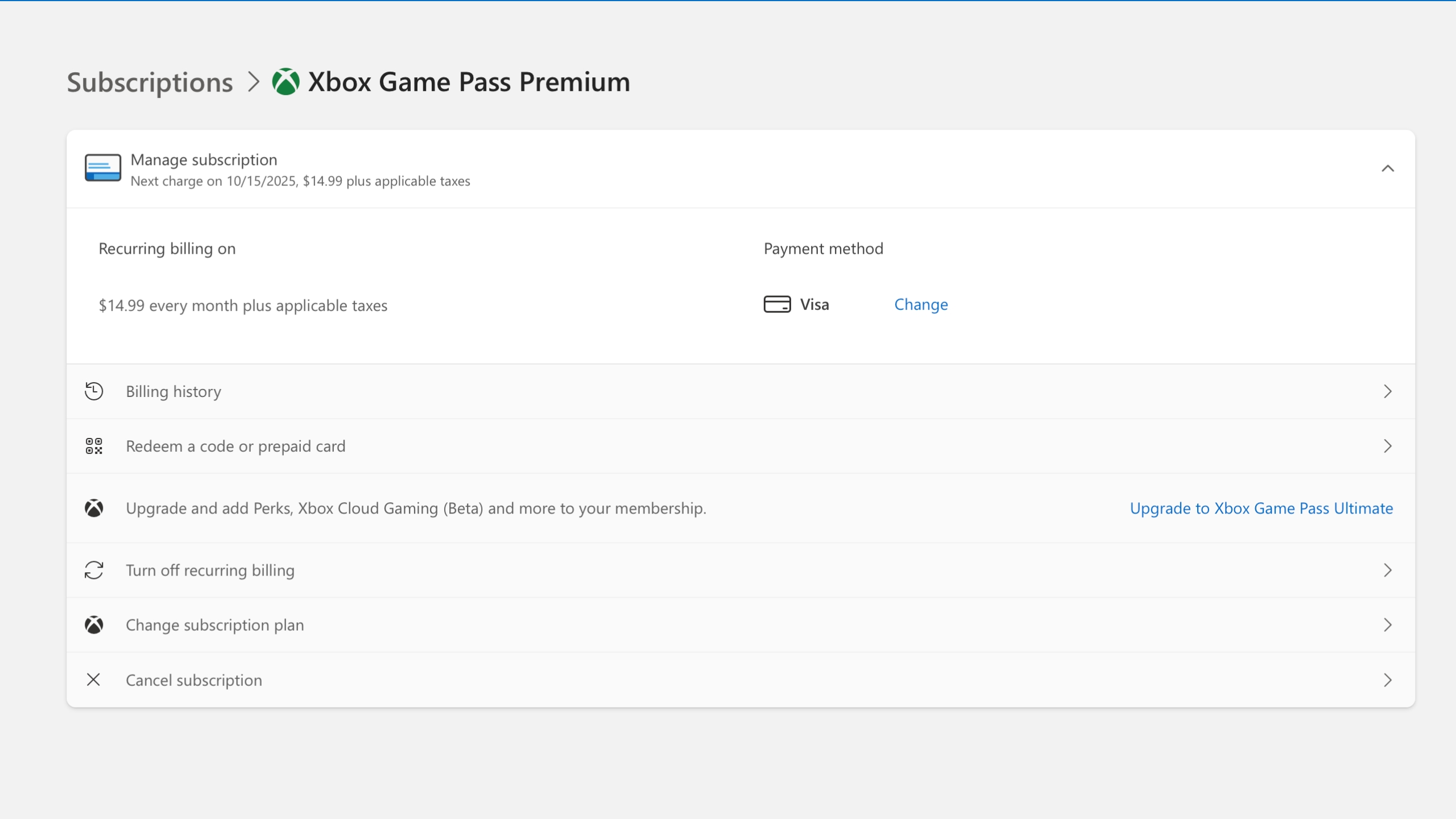Click the QR code icon for redeeming a code

tap(94, 446)
